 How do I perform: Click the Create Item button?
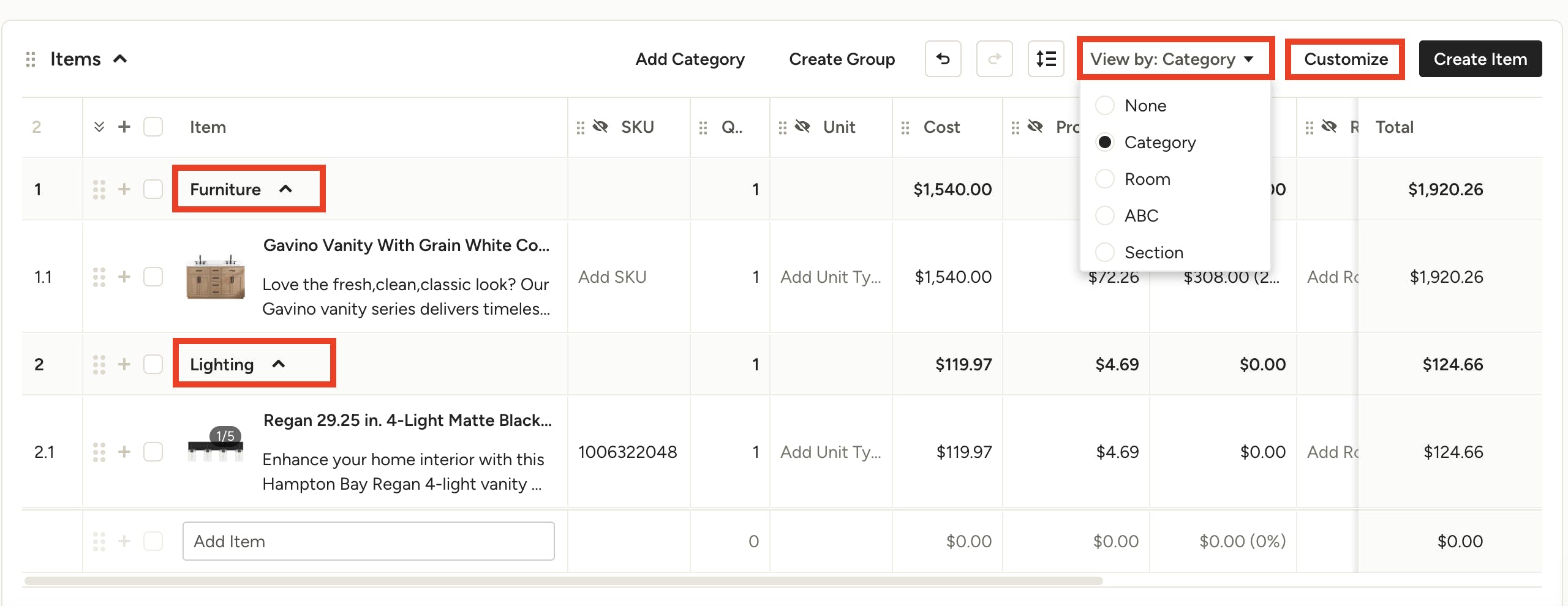pyautogui.click(x=1480, y=59)
